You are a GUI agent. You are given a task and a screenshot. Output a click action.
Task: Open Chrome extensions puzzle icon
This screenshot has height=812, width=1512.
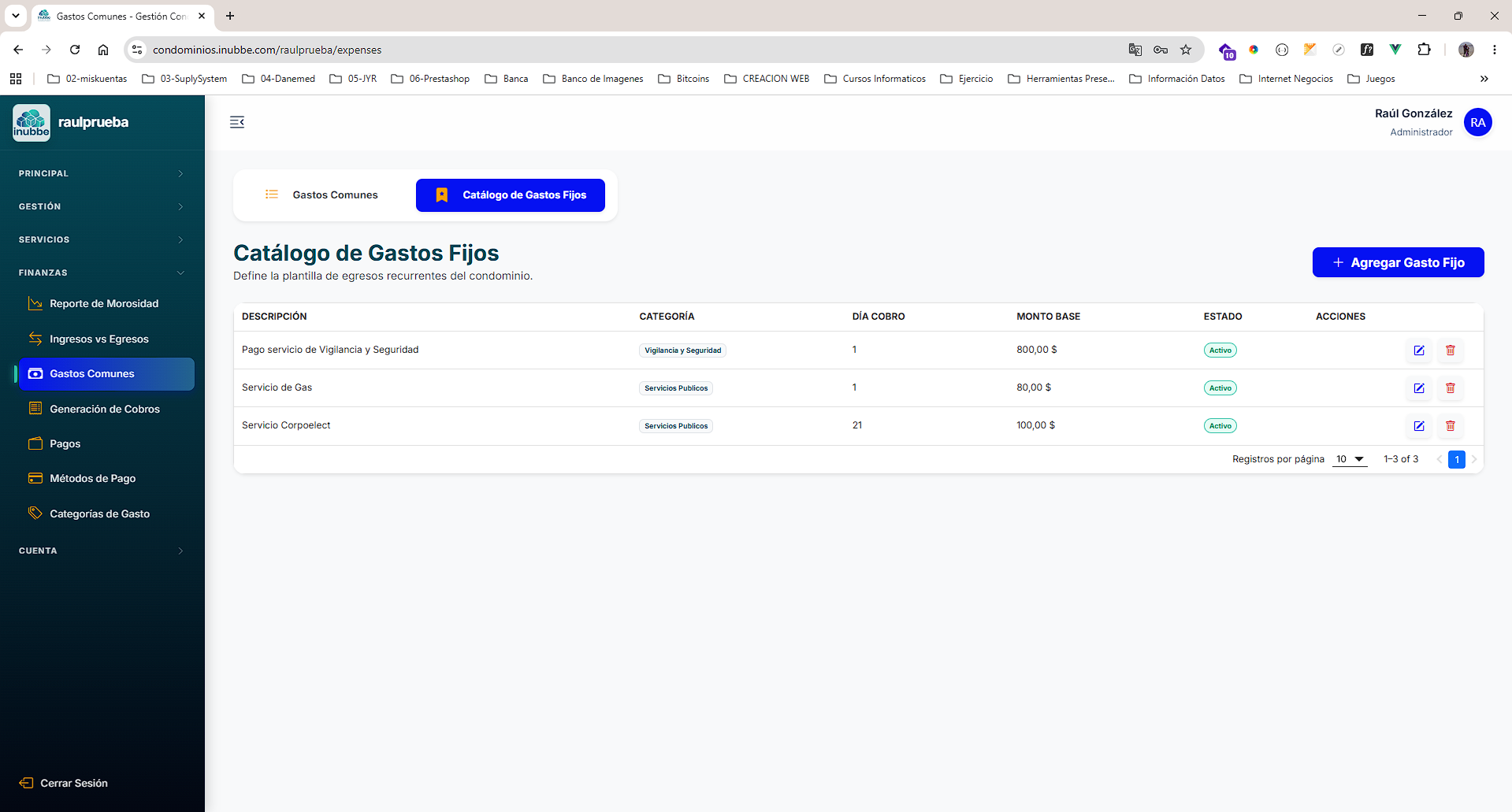point(1424,50)
